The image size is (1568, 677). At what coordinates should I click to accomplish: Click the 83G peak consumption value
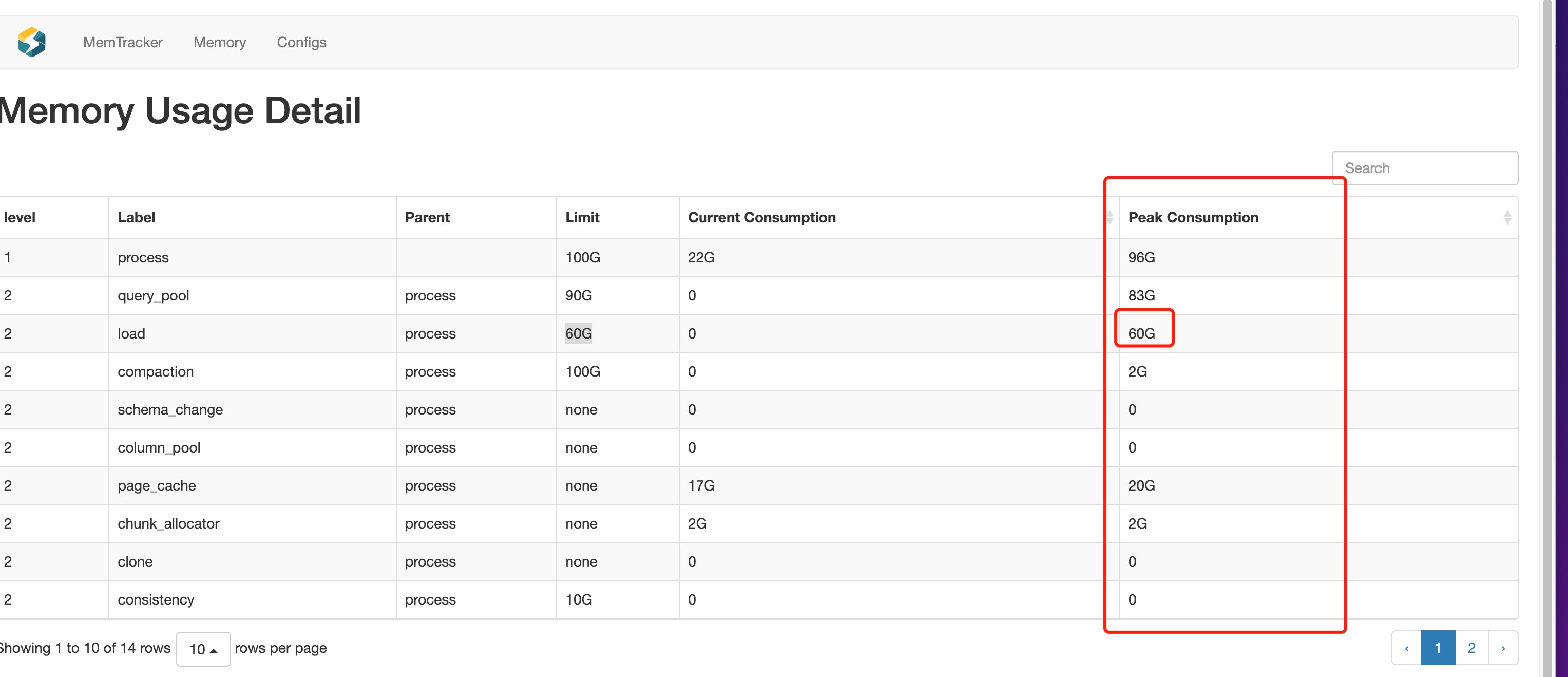pyautogui.click(x=1141, y=296)
